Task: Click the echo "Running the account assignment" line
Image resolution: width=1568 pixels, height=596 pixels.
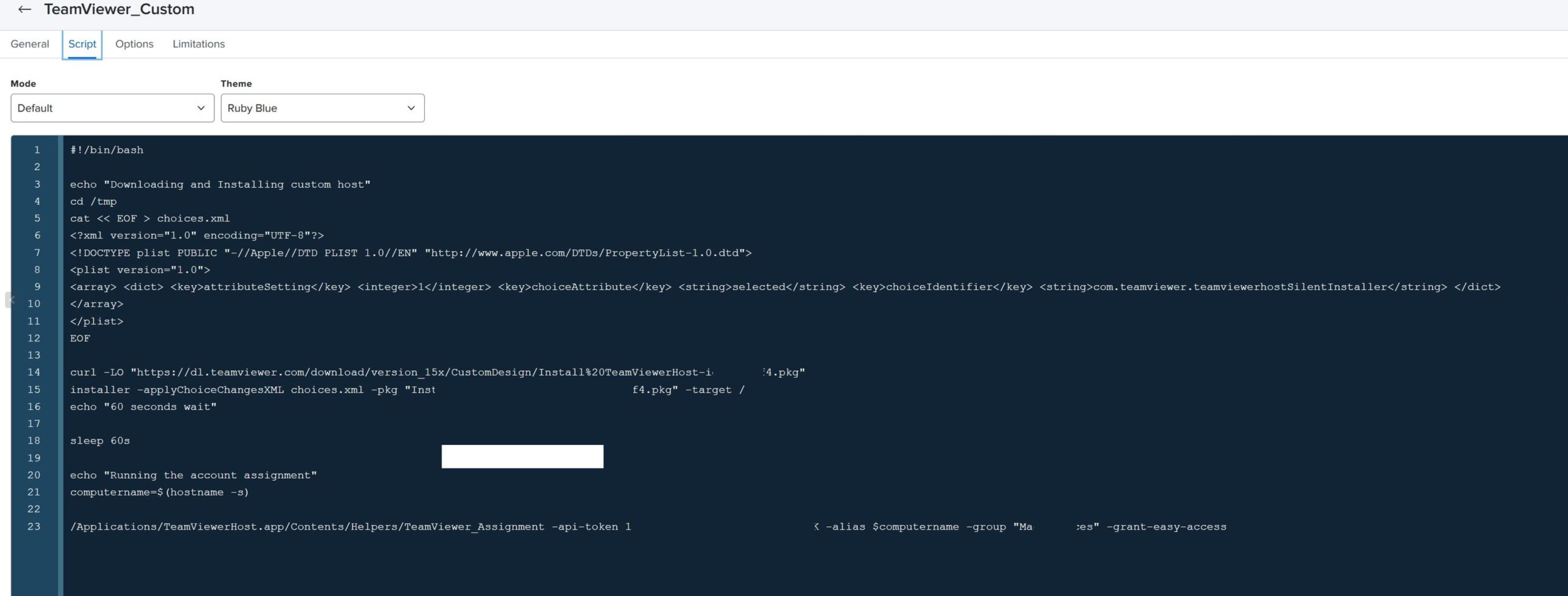Action: point(194,475)
